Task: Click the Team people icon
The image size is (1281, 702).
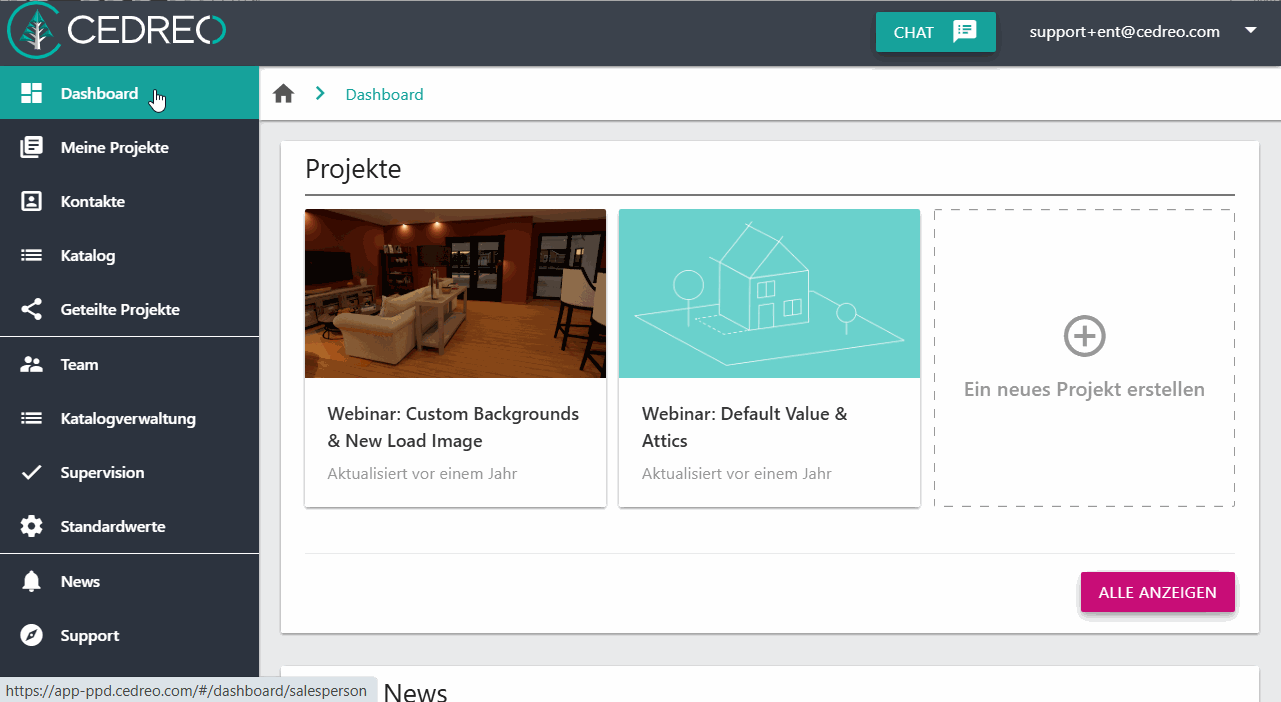Action: (32, 364)
